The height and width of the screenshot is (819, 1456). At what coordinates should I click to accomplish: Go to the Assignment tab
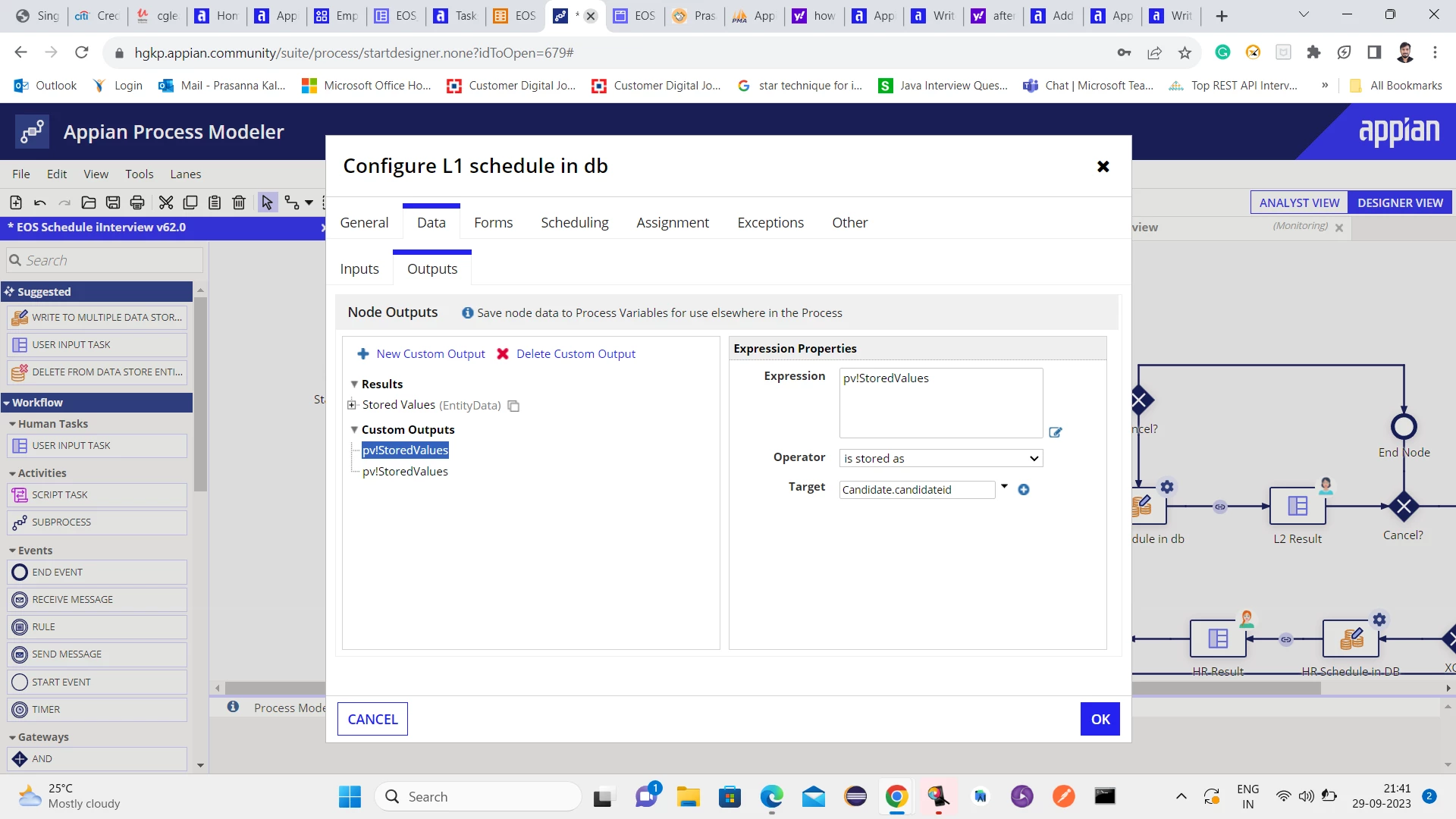tap(673, 222)
